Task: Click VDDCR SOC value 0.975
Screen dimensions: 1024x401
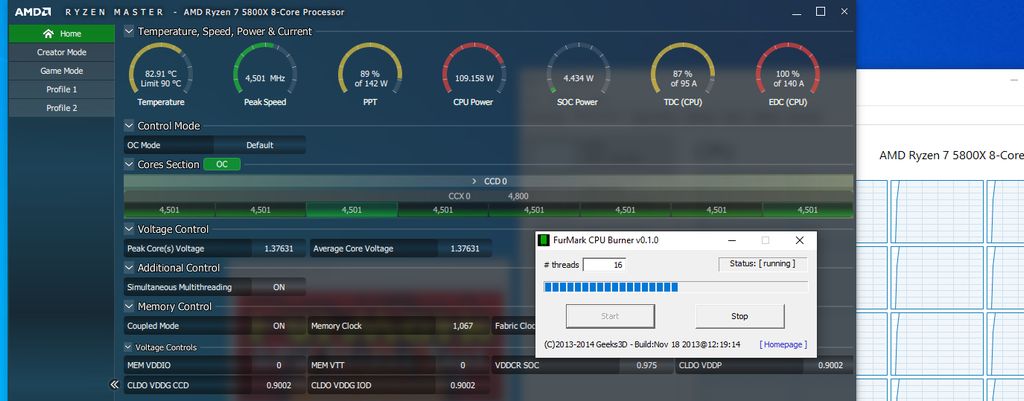Action: tap(647, 366)
